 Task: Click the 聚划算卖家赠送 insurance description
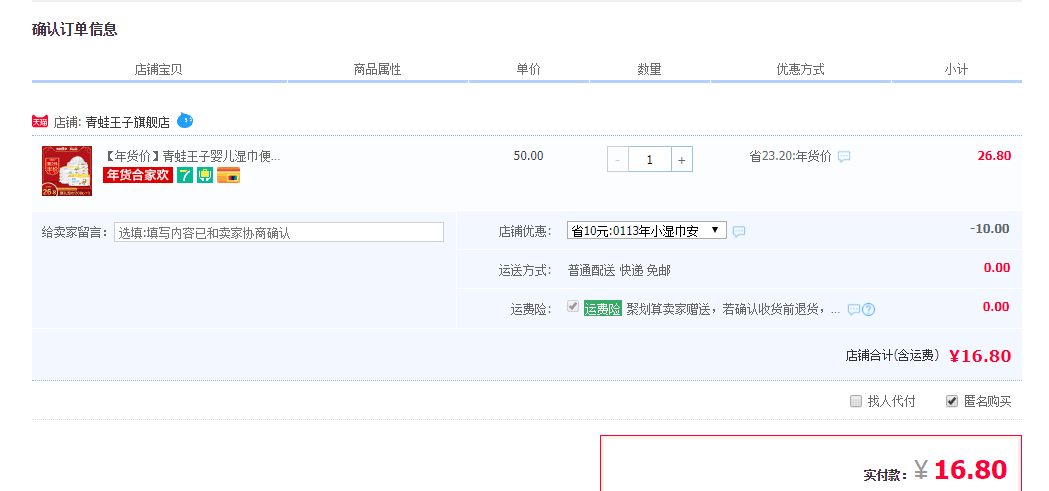733,310
